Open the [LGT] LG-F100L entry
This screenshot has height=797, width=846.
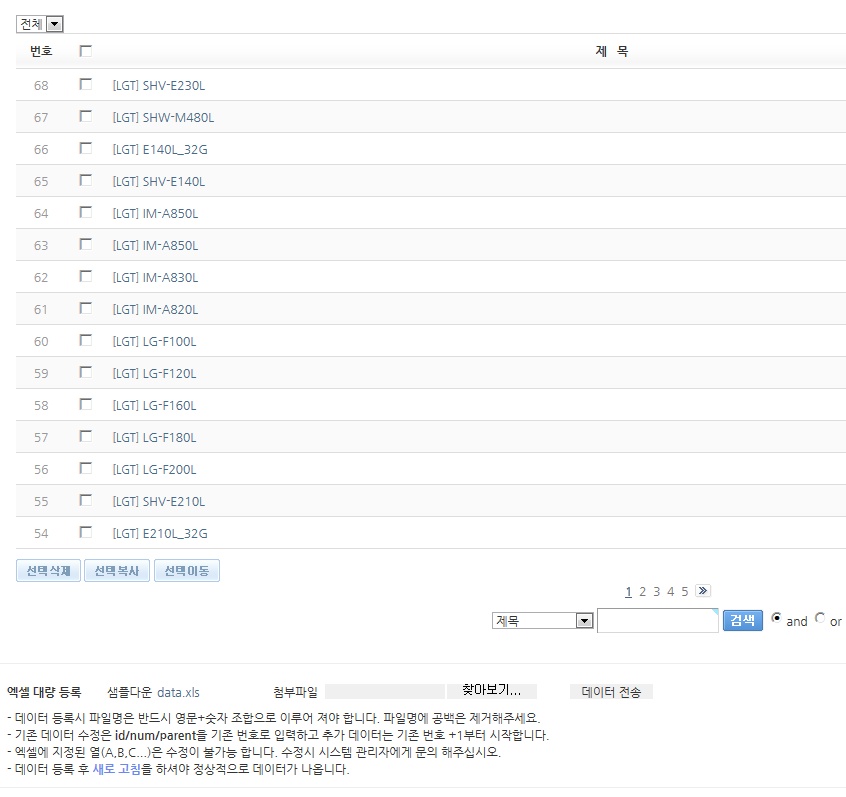pyautogui.click(x=154, y=342)
